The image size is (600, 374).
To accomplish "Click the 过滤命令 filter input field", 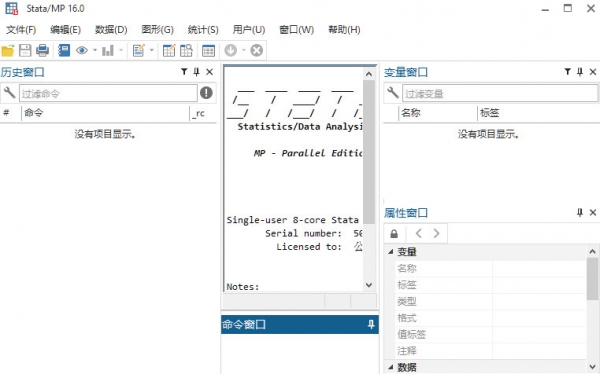I will point(108,93).
